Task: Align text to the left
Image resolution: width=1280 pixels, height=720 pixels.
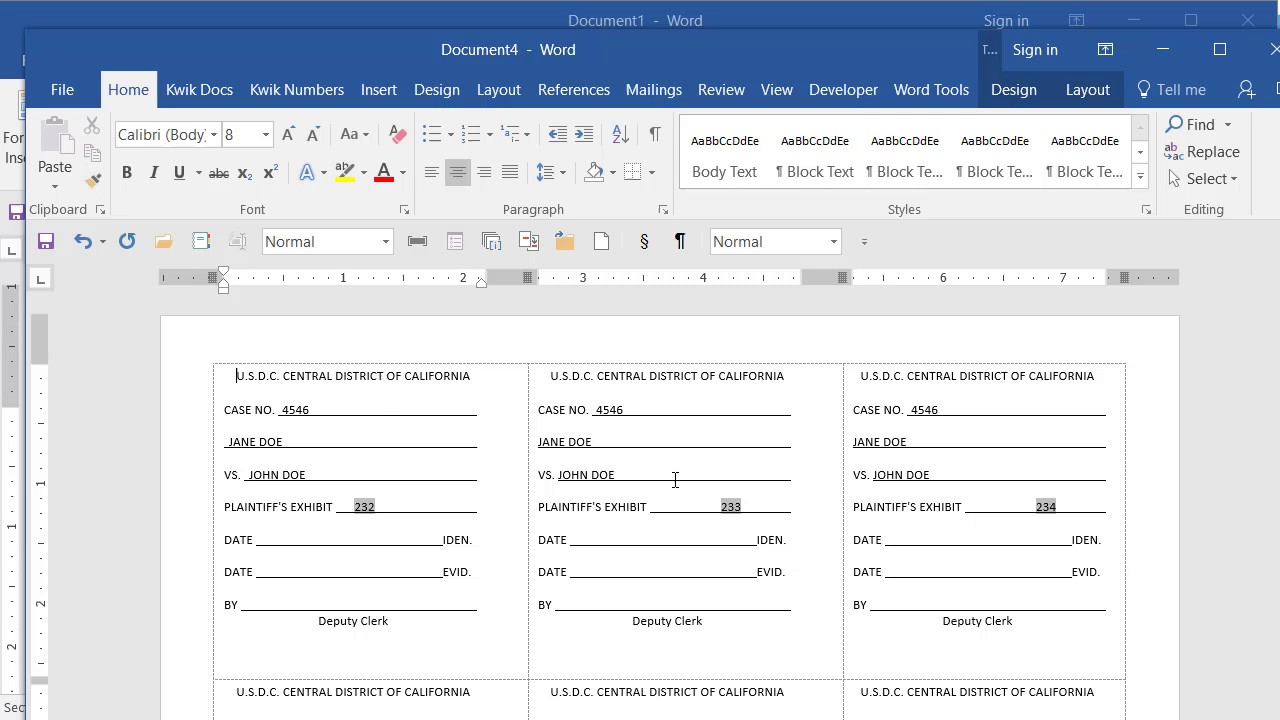Action: (431, 173)
